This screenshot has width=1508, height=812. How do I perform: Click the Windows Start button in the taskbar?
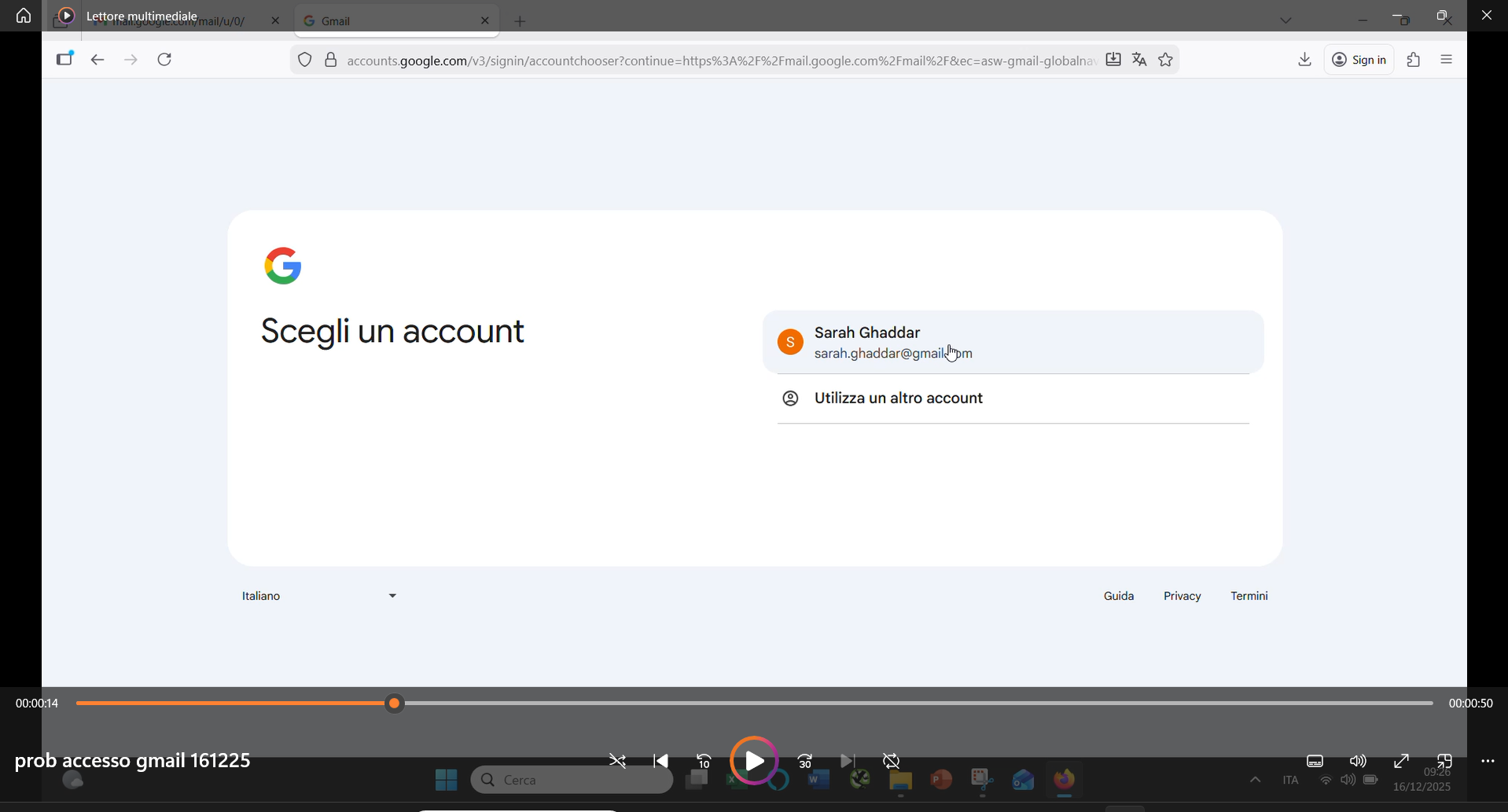(x=446, y=780)
